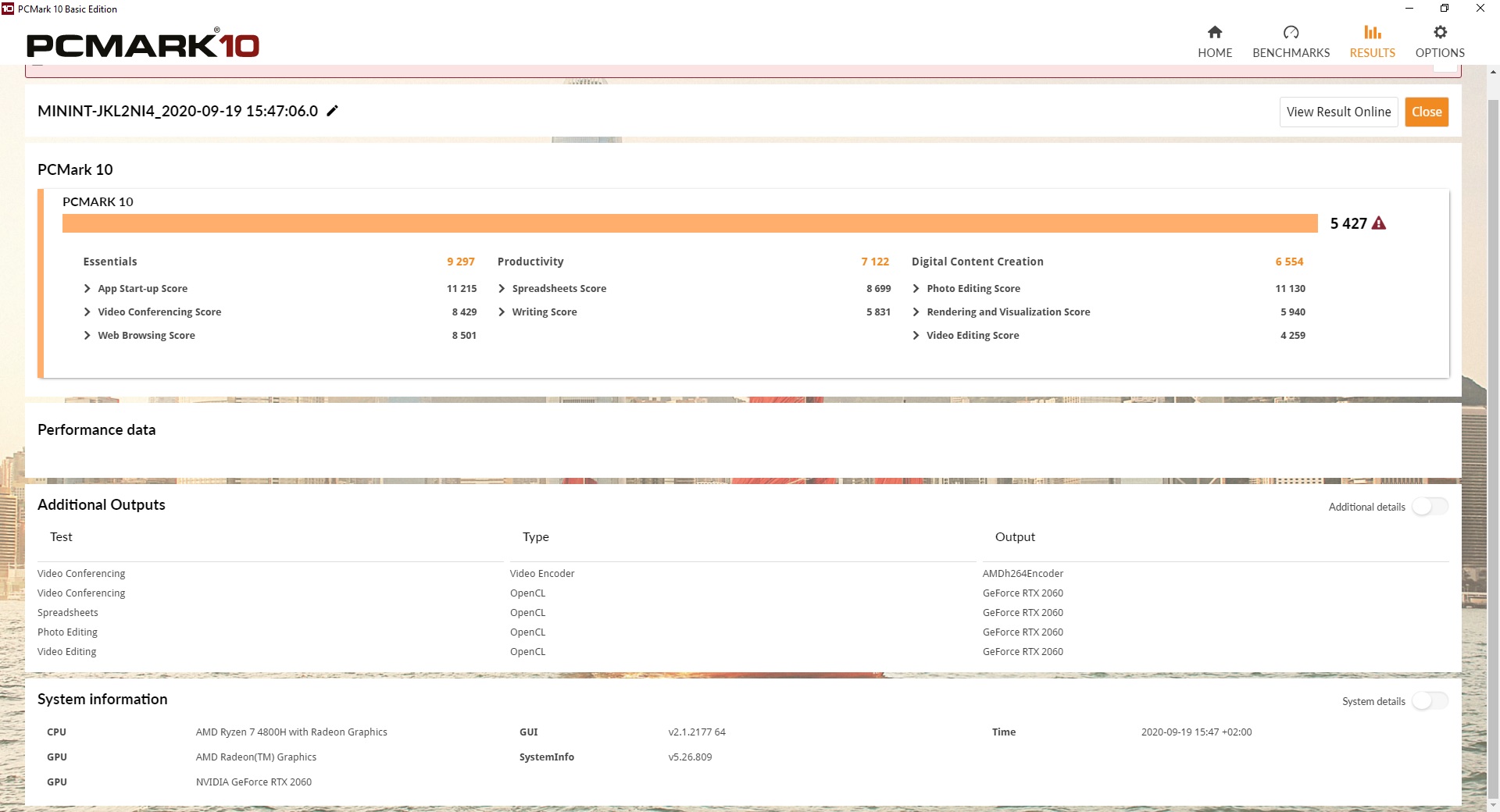
Task: Expand the Spreadsheets Score row
Action: [x=502, y=289]
